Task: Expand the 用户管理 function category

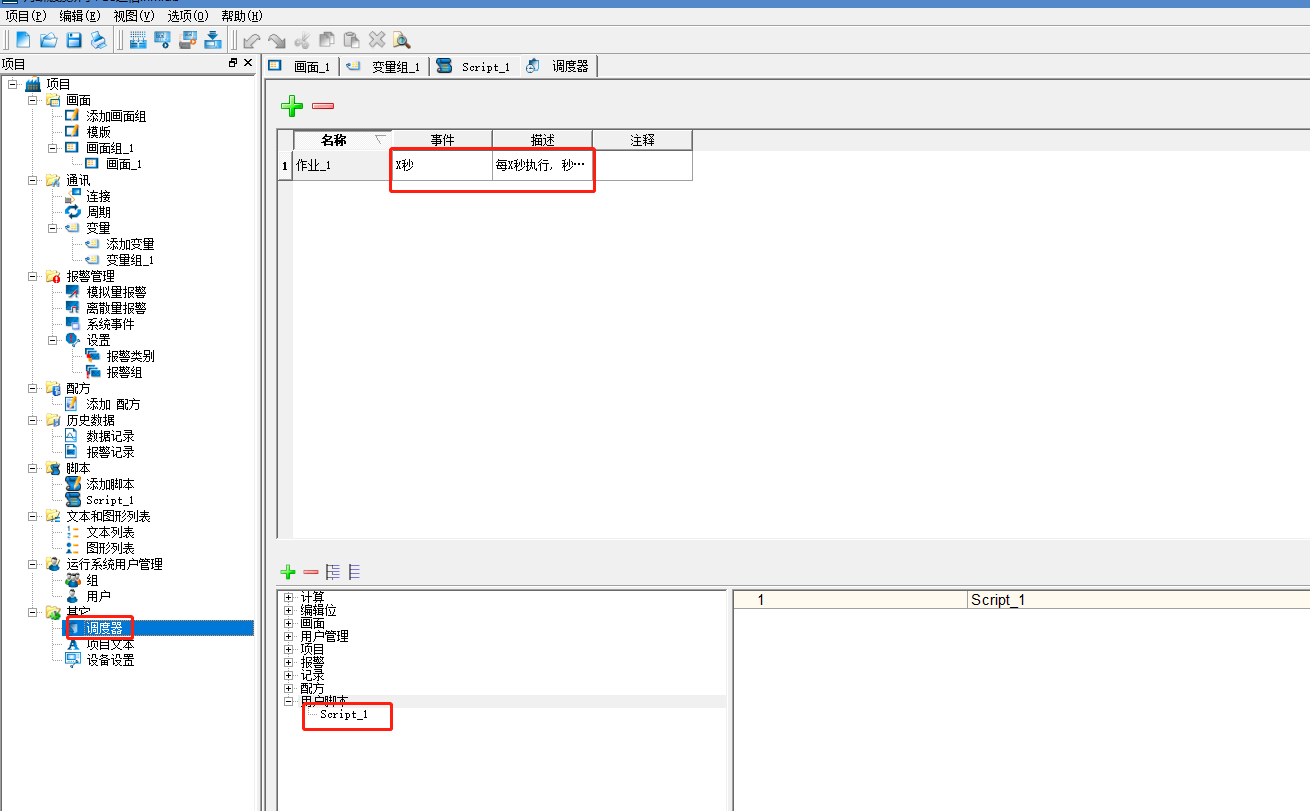Action: [289, 636]
